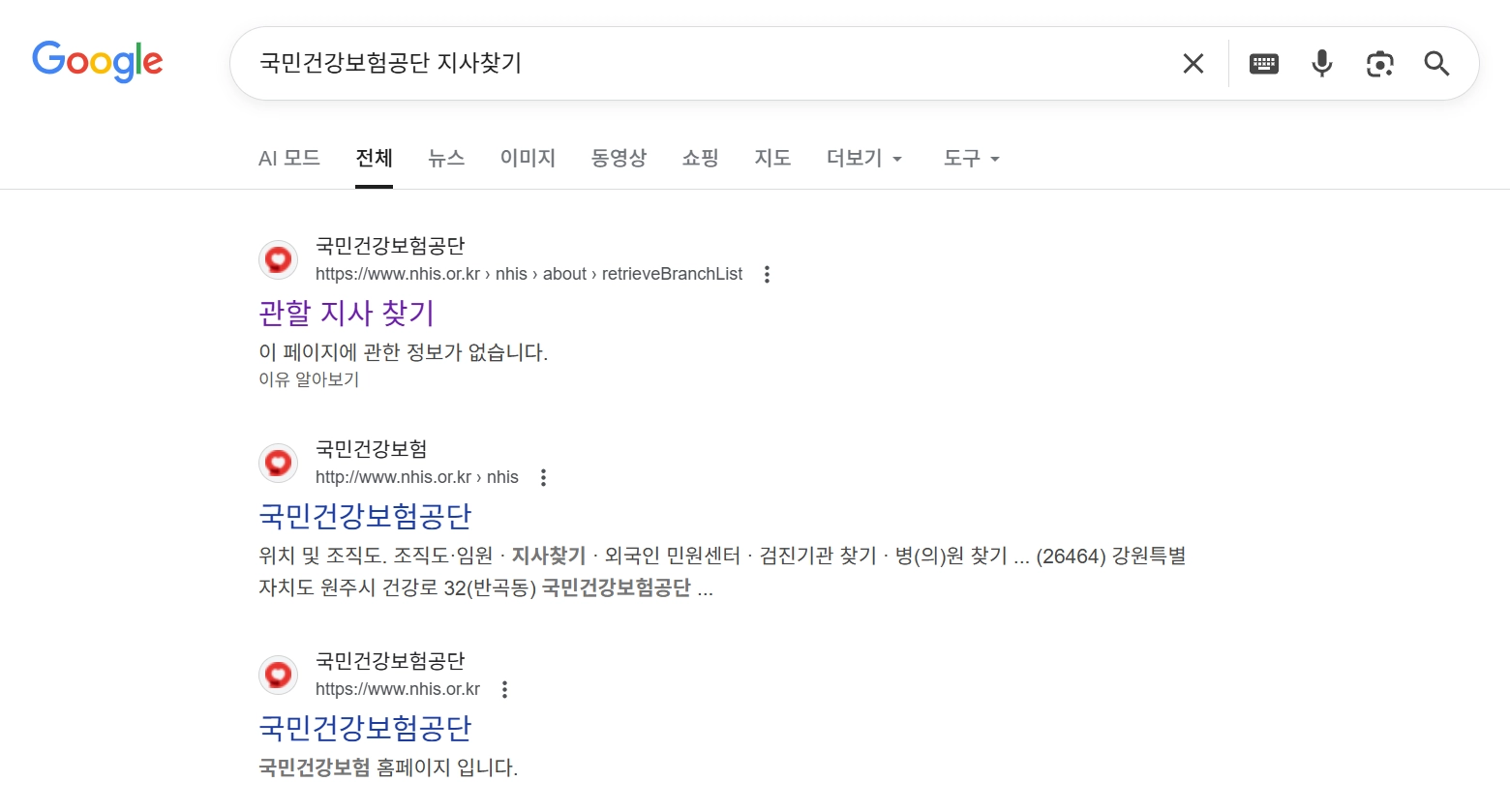Open the 동영상 search tab
The image size is (1510, 812).
(x=619, y=158)
